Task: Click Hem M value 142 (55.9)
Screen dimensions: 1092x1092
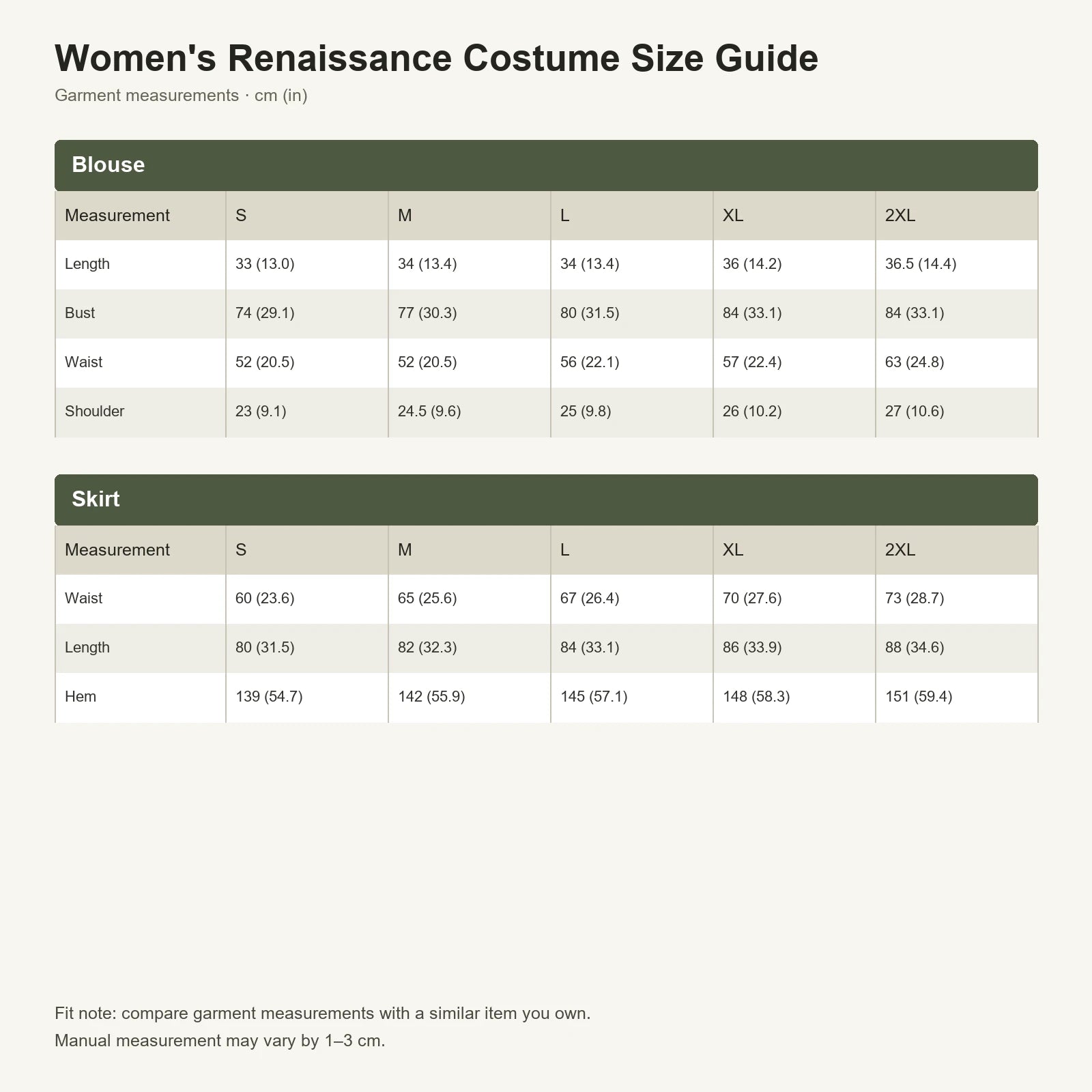Action: [431, 697]
